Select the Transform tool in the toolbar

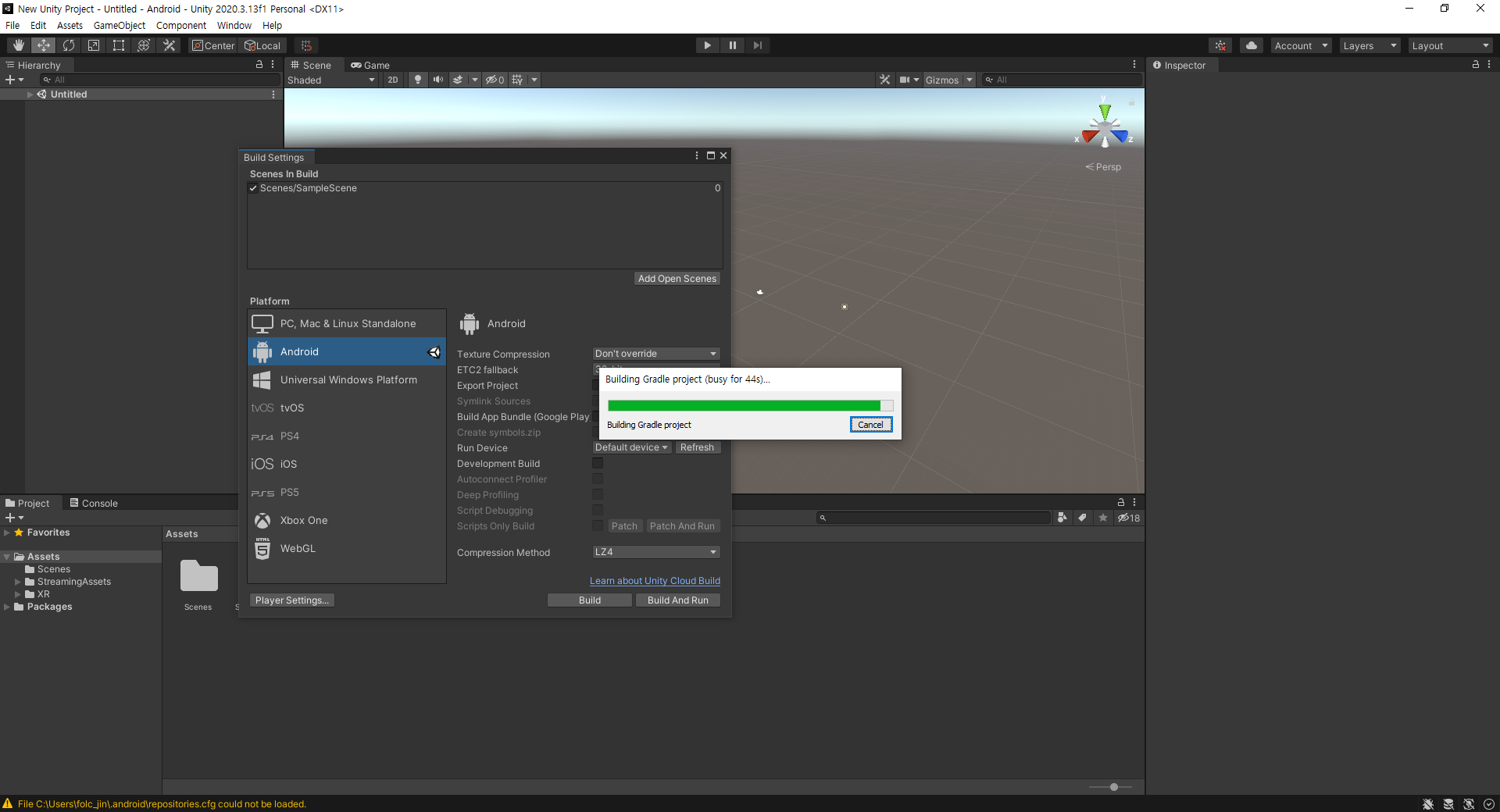pyautogui.click(x=144, y=45)
